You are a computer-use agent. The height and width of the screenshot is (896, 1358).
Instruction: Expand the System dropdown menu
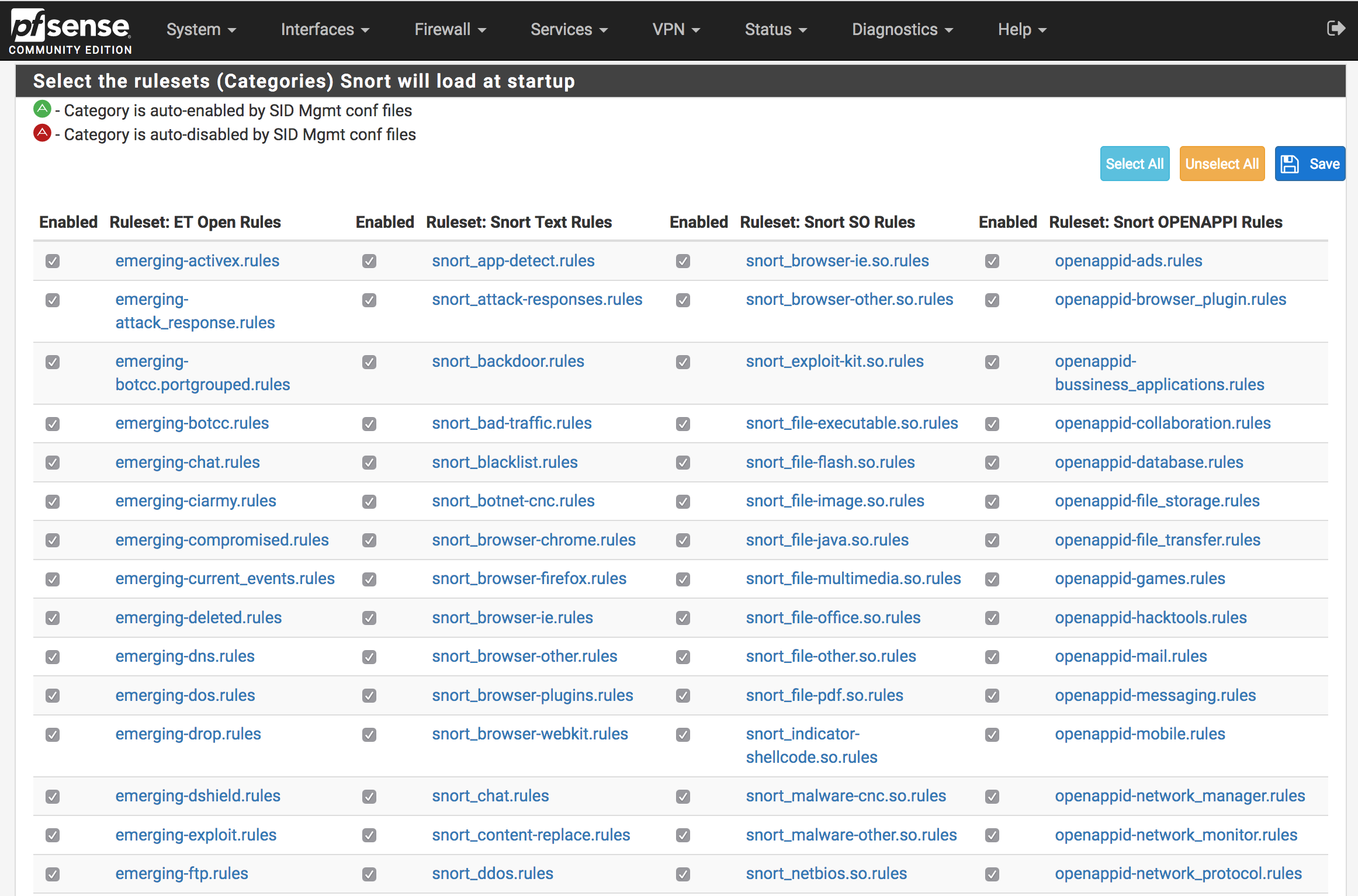pyautogui.click(x=200, y=29)
